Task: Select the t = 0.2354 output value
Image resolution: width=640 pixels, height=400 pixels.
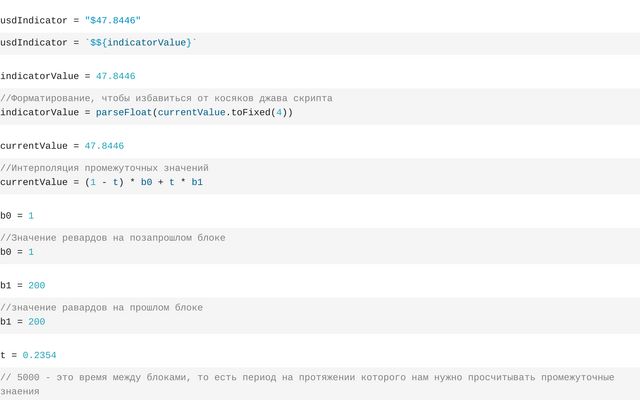Action: [39, 356]
